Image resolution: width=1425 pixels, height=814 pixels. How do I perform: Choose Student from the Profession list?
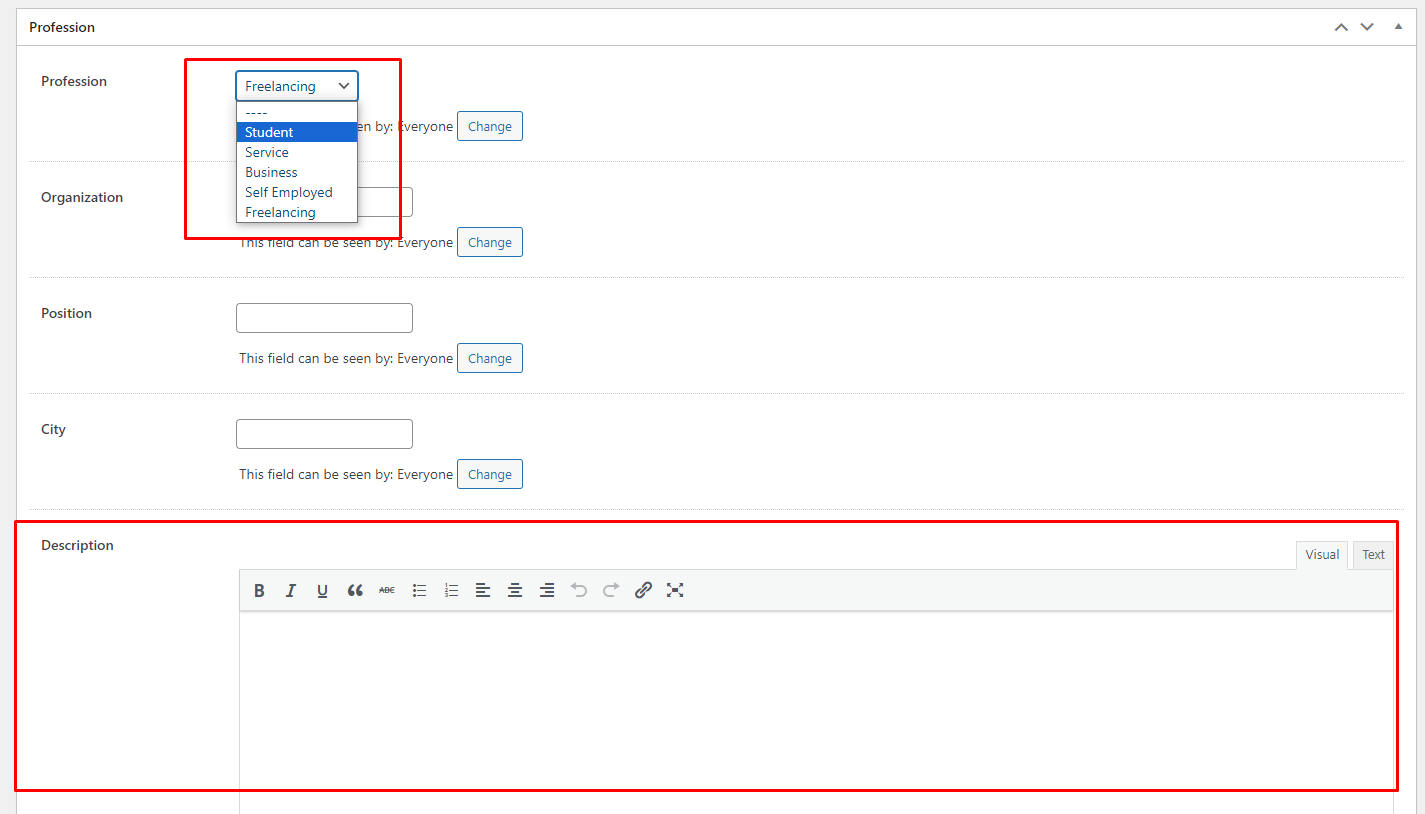tap(297, 132)
